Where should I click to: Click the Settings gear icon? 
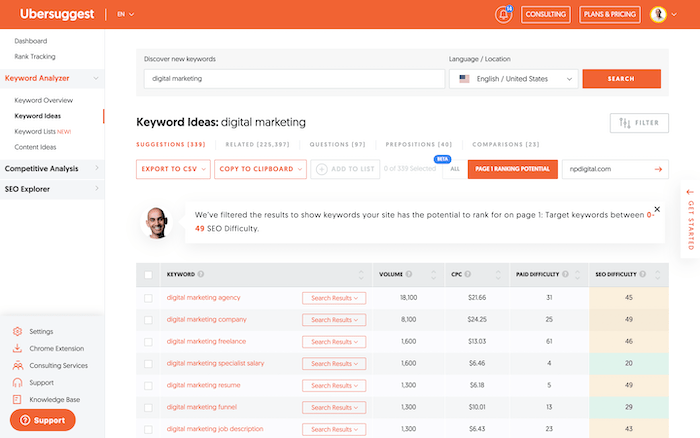click(x=17, y=331)
